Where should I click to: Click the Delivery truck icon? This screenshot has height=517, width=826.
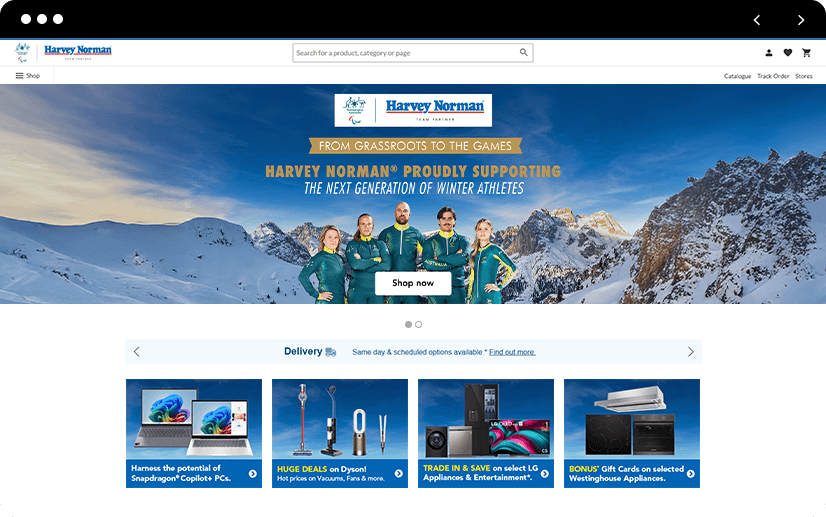click(x=331, y=352)
